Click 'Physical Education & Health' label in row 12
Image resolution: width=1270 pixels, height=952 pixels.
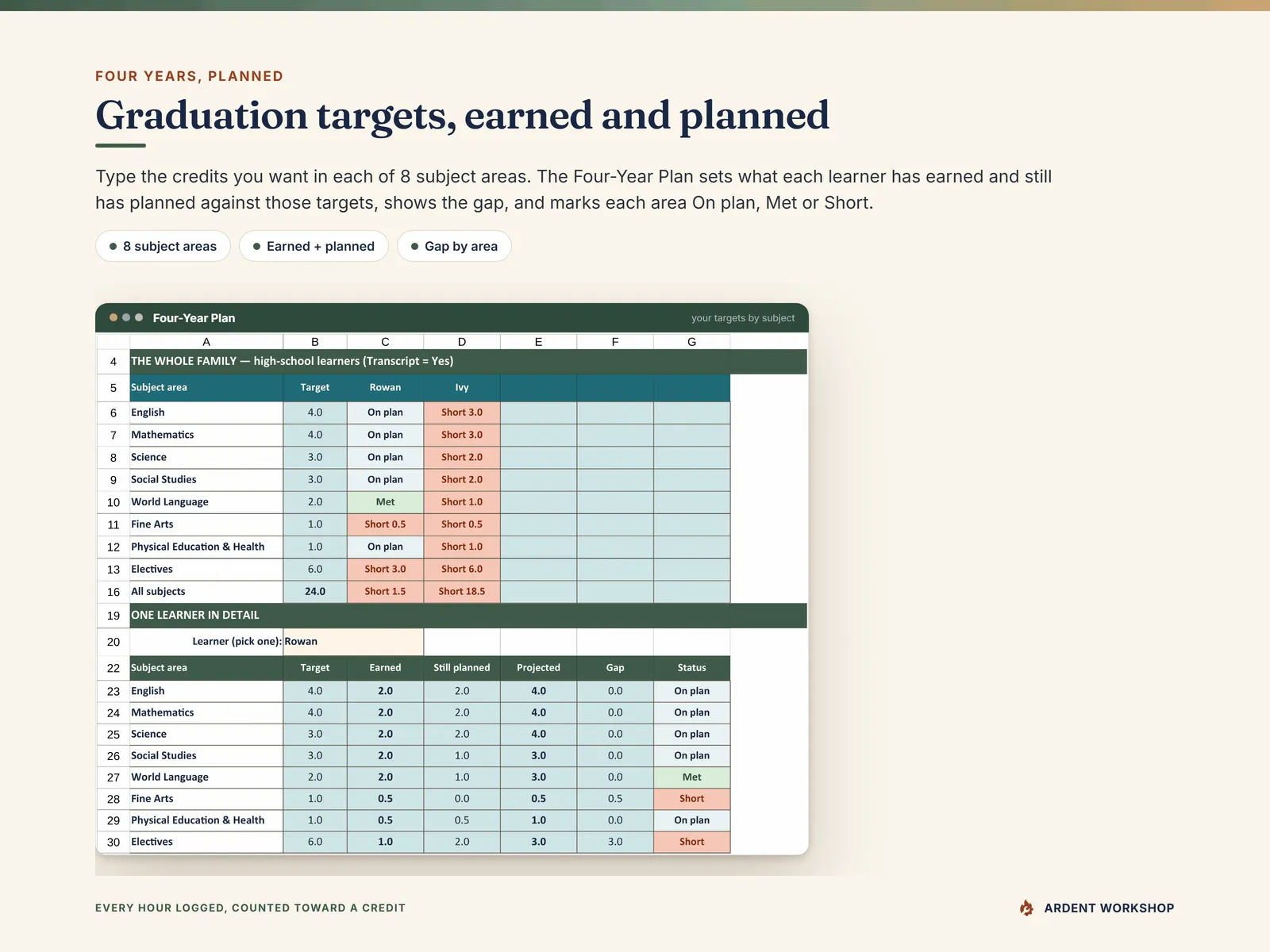click(198, 547)
